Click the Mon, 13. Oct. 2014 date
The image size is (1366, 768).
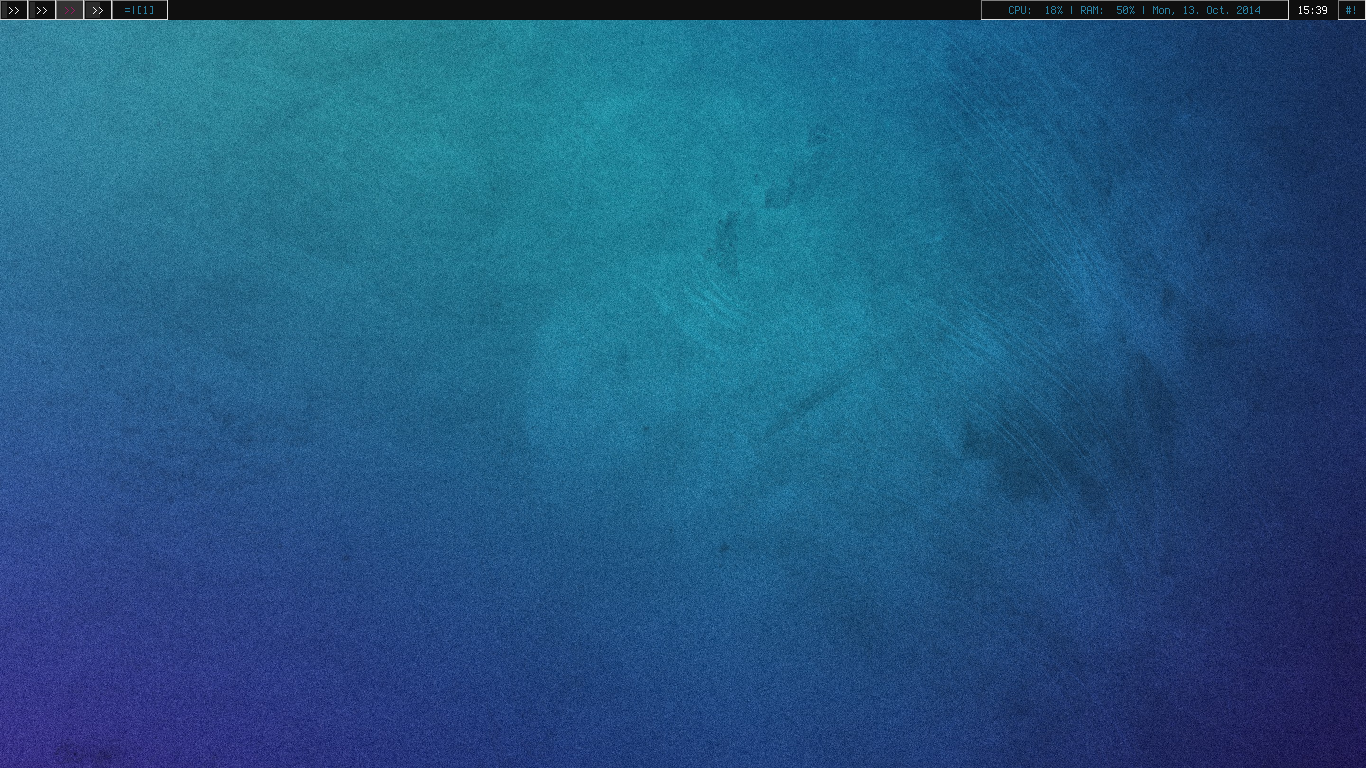coord(1206,10)
